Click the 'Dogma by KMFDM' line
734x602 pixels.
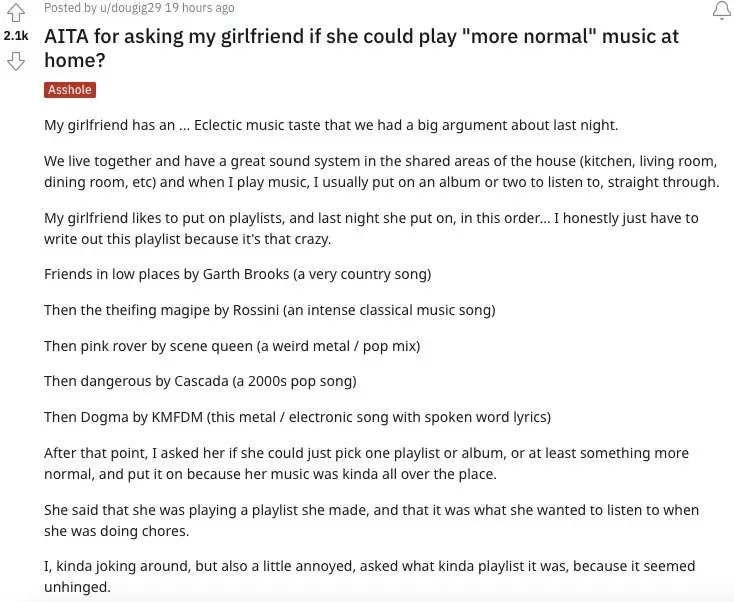(297, 418)
